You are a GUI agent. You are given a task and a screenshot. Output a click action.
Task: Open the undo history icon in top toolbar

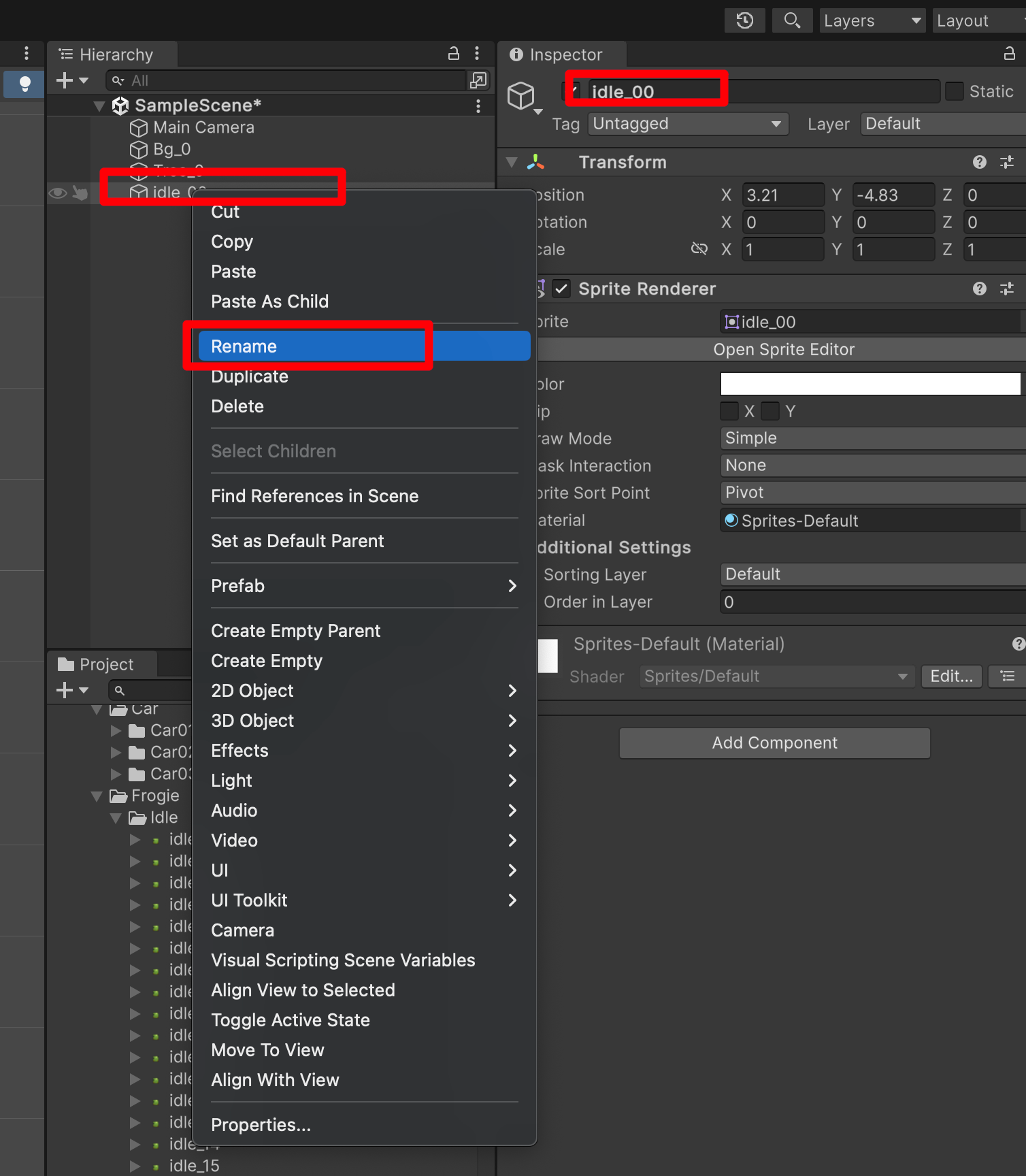[745, 20]
